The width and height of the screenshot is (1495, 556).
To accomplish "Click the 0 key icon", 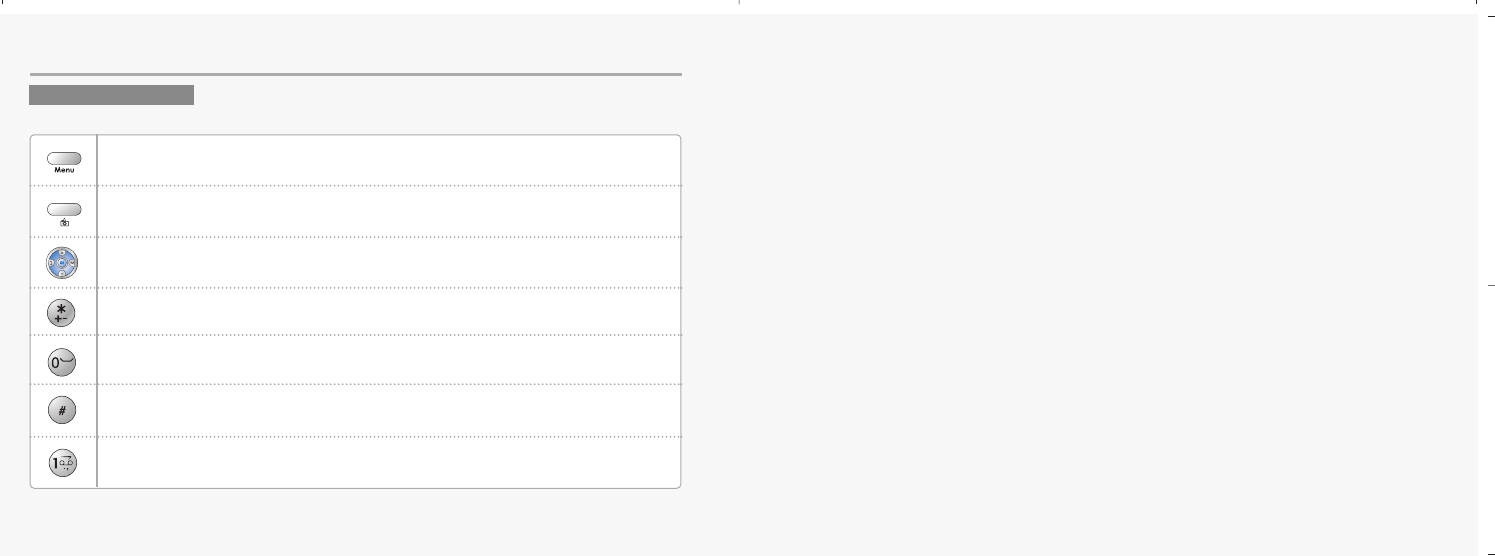I will point(62,362).
